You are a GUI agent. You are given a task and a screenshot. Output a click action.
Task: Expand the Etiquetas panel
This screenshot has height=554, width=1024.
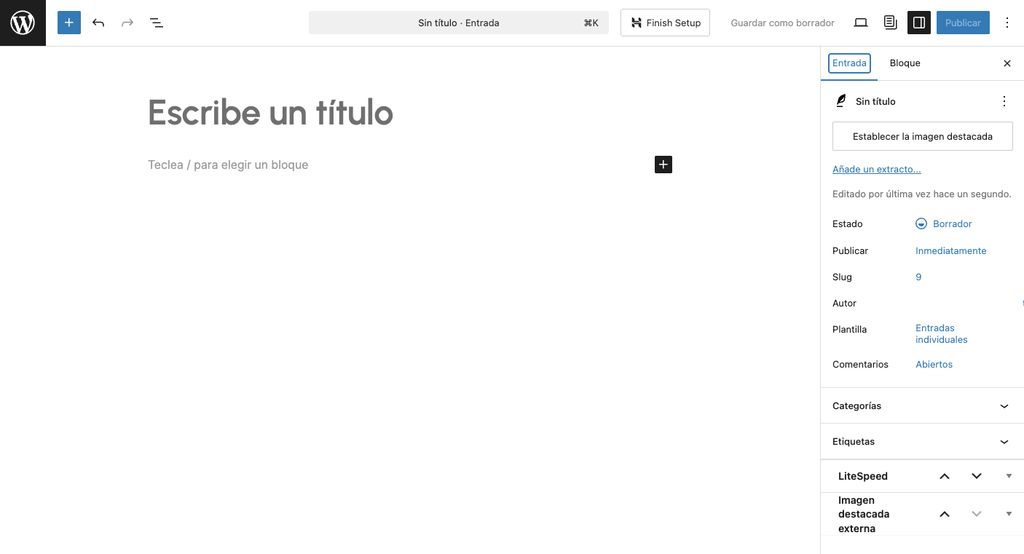coord(922,442)
